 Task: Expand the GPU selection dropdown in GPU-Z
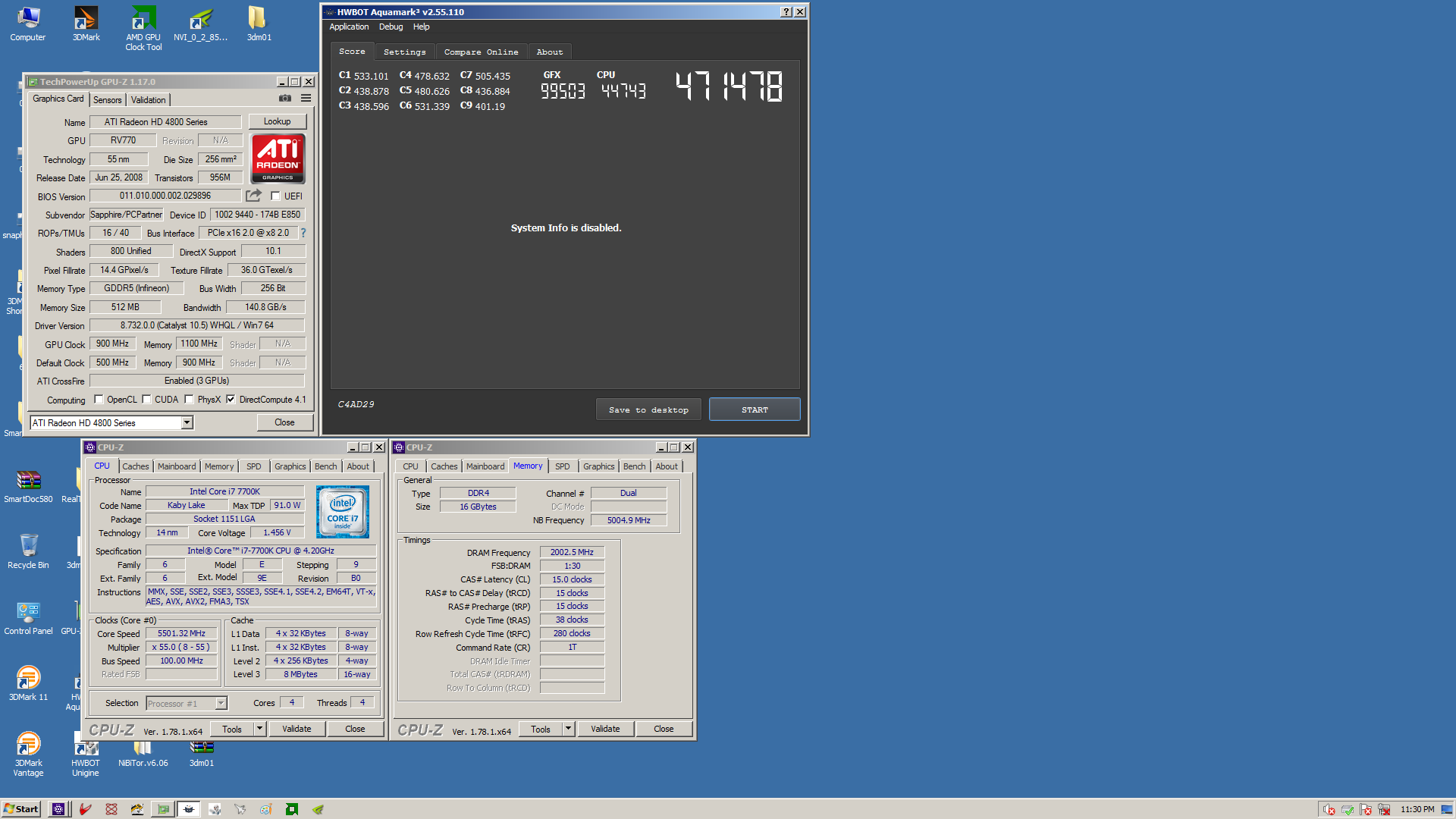(187, 423)
